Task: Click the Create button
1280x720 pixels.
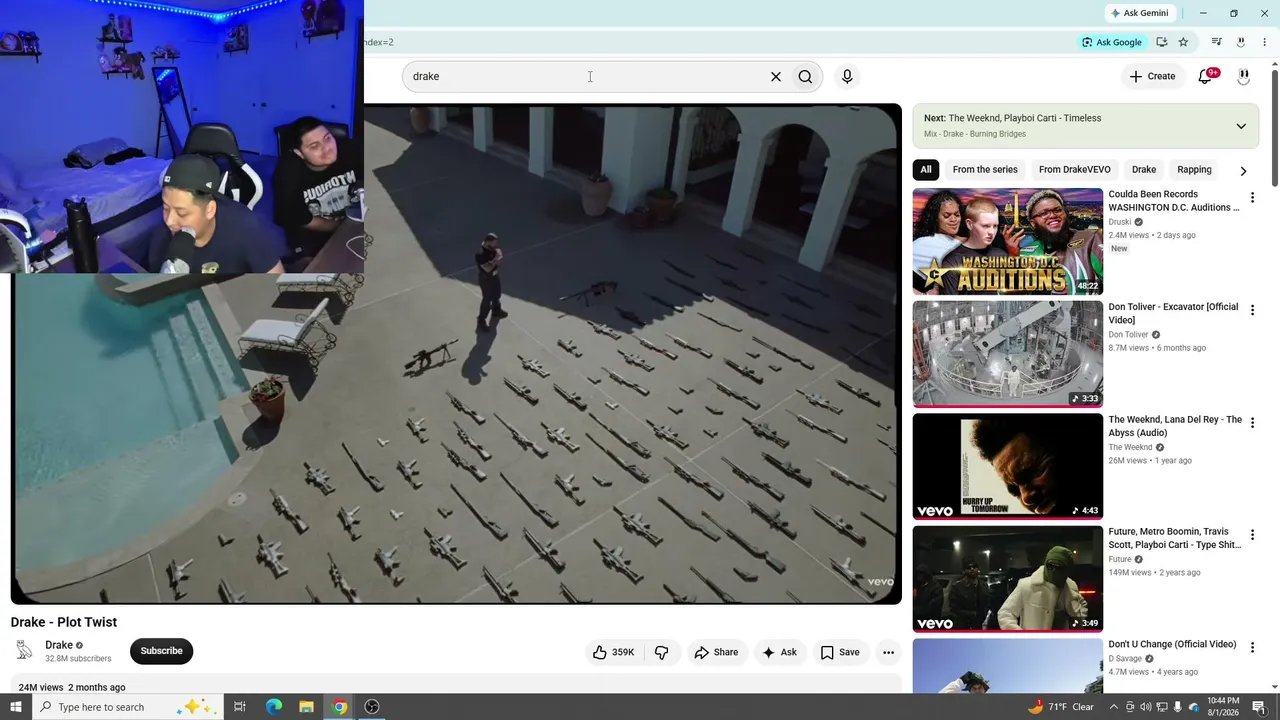Action: [1152, 76]
